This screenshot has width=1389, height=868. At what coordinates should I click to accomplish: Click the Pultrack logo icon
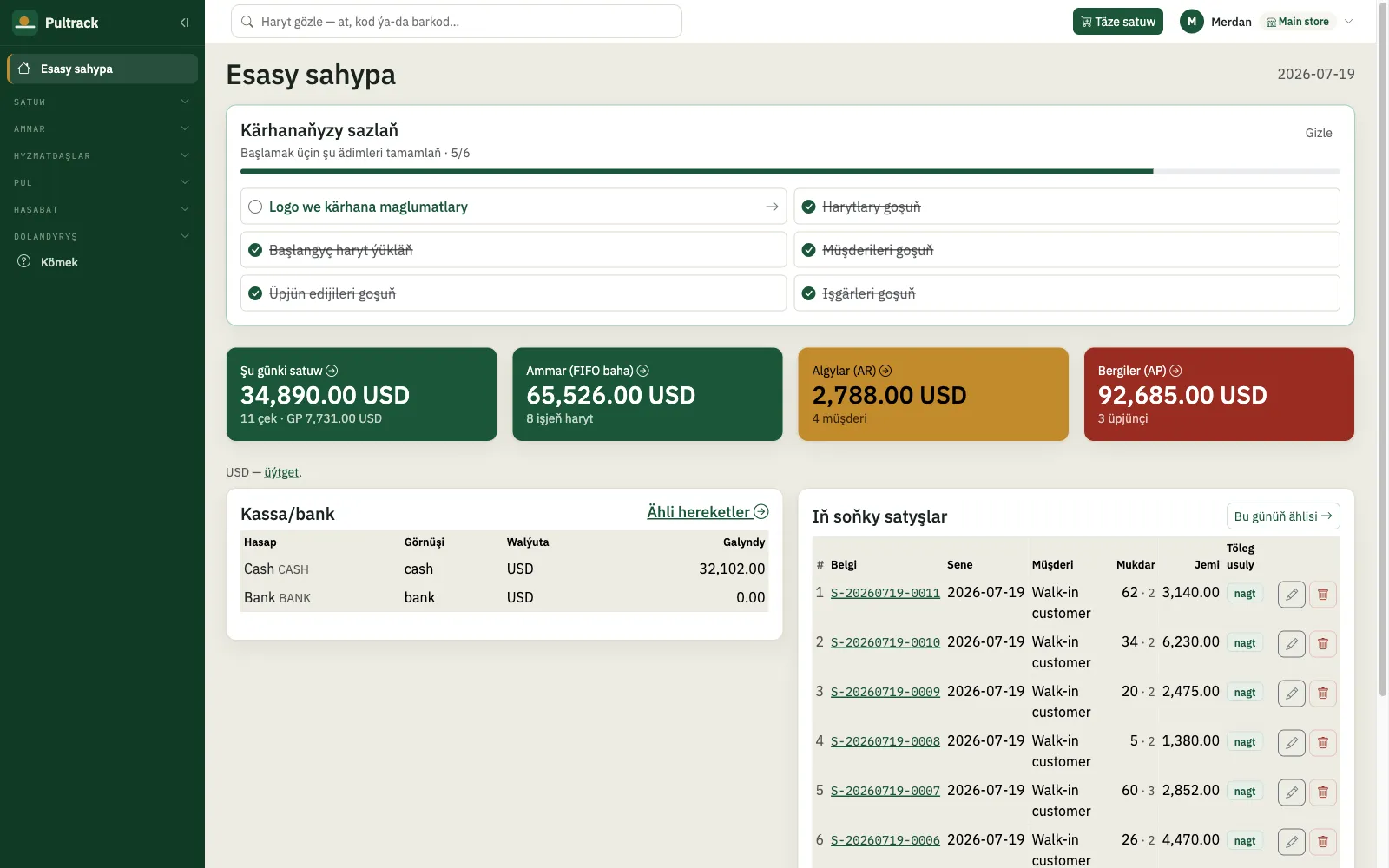coord(25,23)
